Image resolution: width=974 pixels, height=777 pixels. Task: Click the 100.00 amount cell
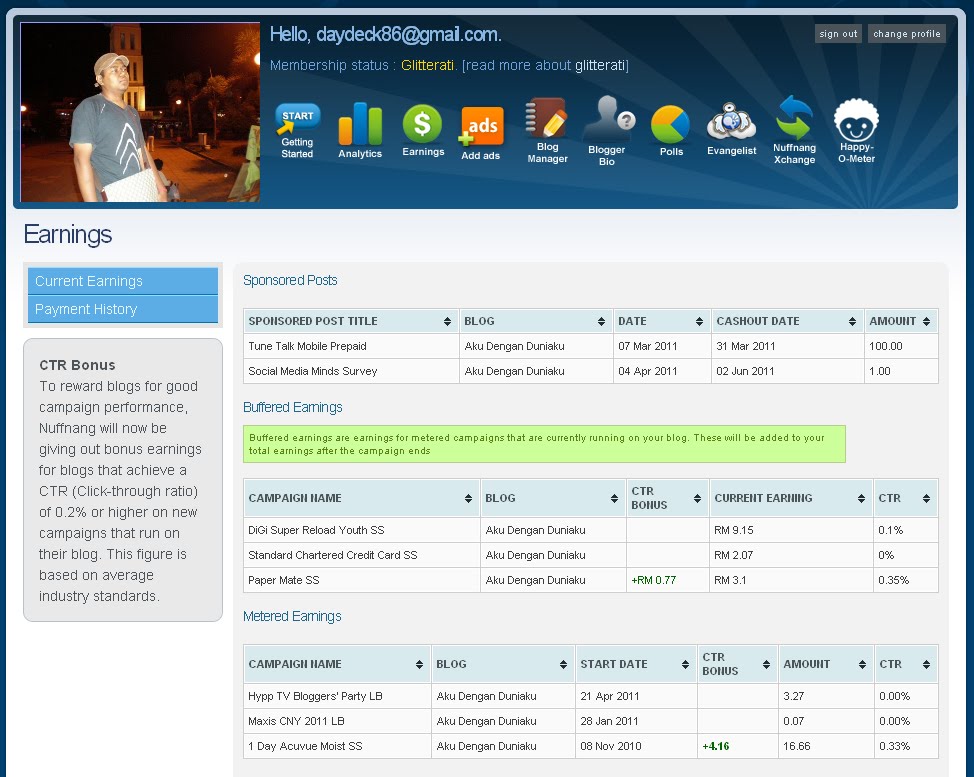click(x=886, y=346)
